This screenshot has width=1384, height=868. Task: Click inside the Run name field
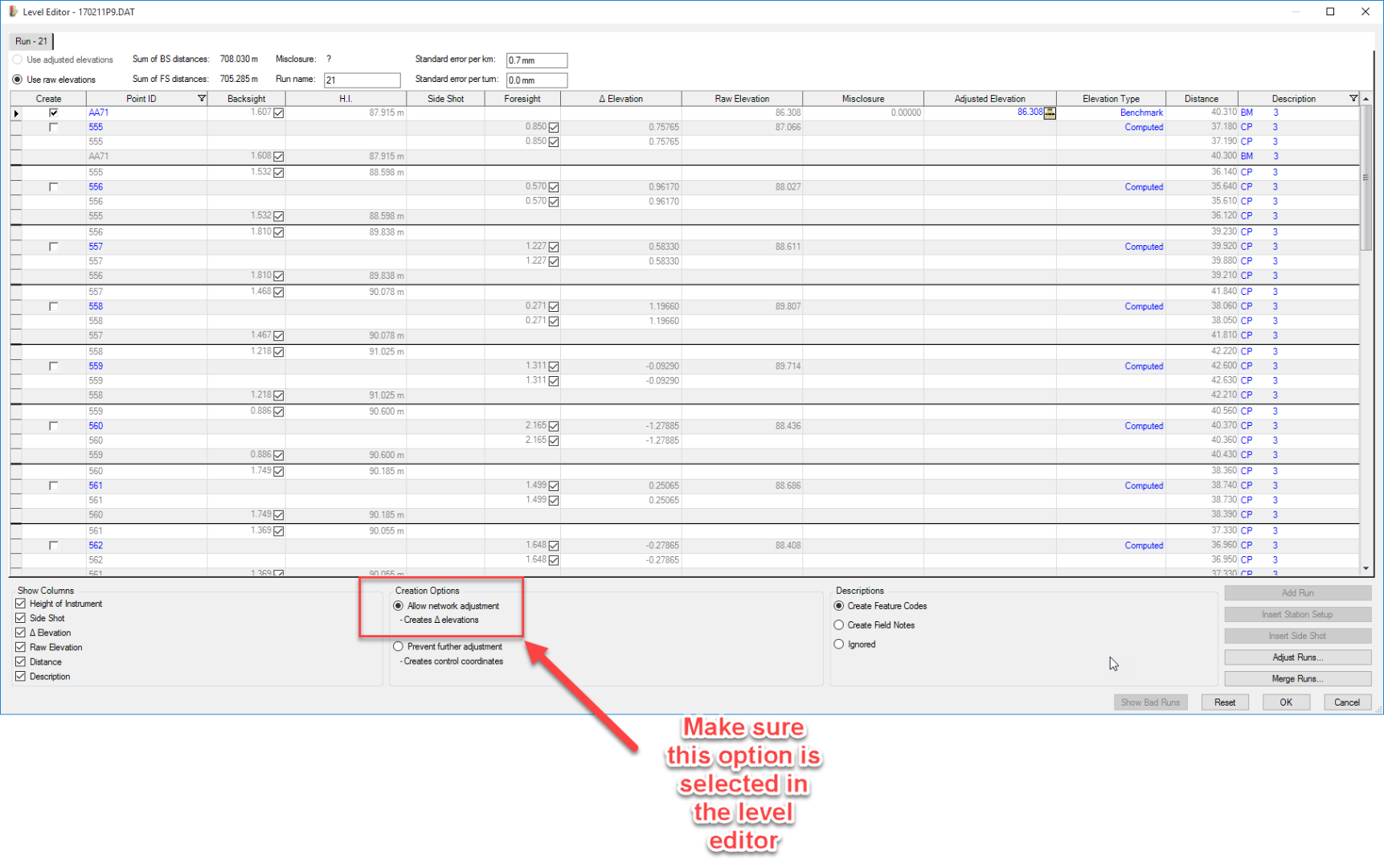point(362,80)
